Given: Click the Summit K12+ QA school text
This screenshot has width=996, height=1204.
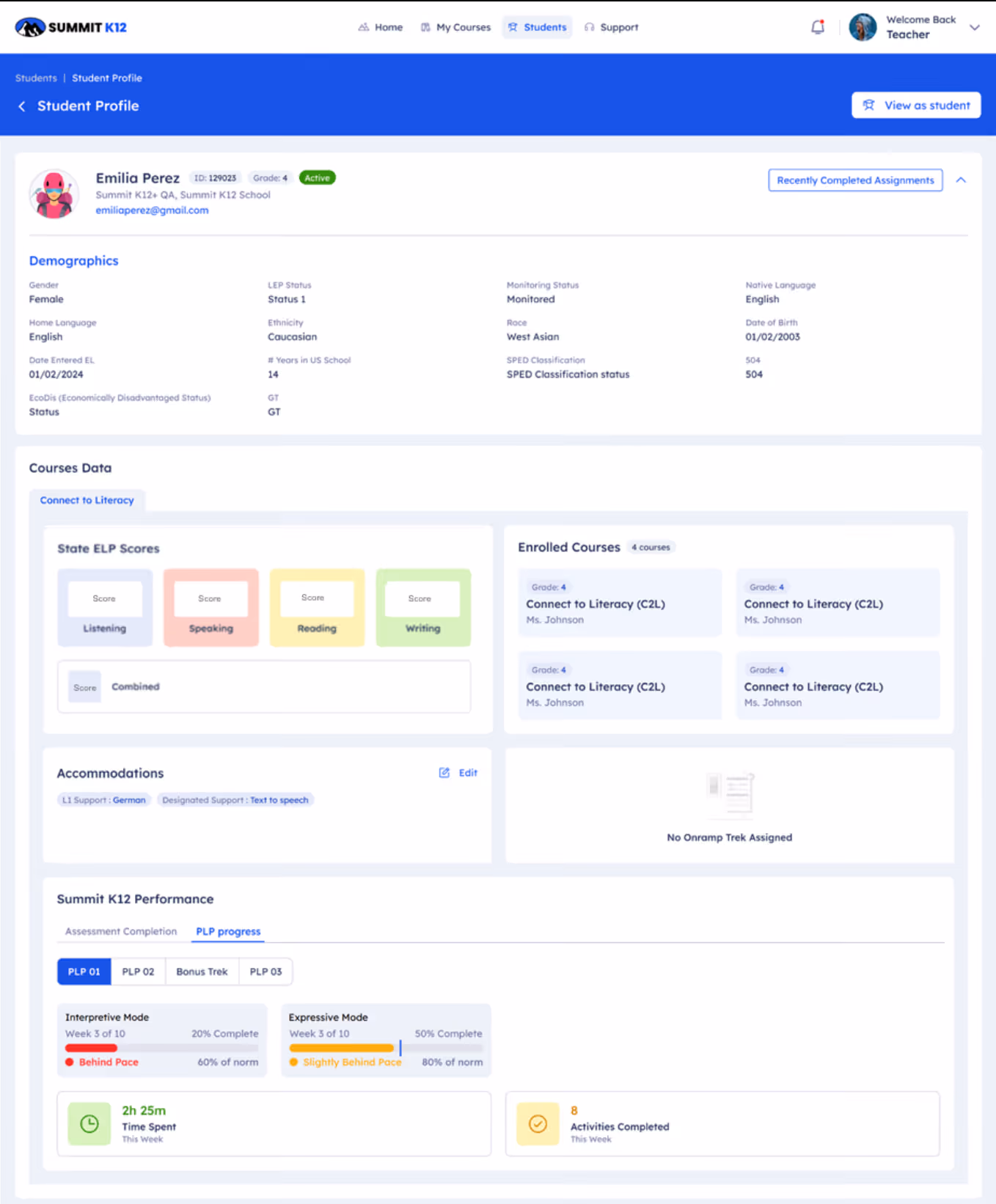Looking at the screenshot, I should (183, 195).
